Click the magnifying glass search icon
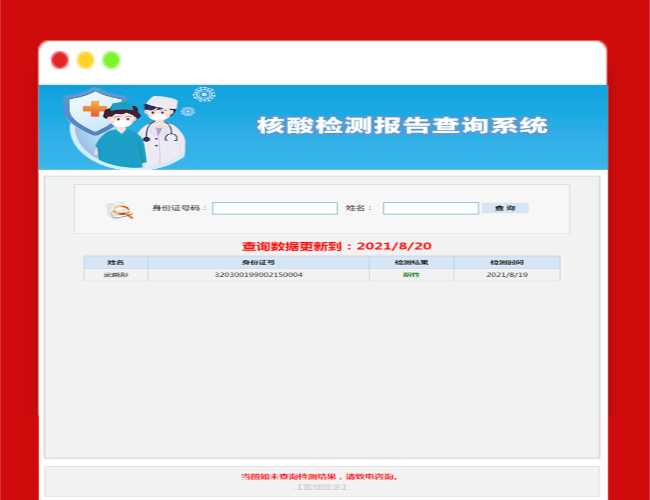Viewport: 650px width, 500px height. point(120,210)
